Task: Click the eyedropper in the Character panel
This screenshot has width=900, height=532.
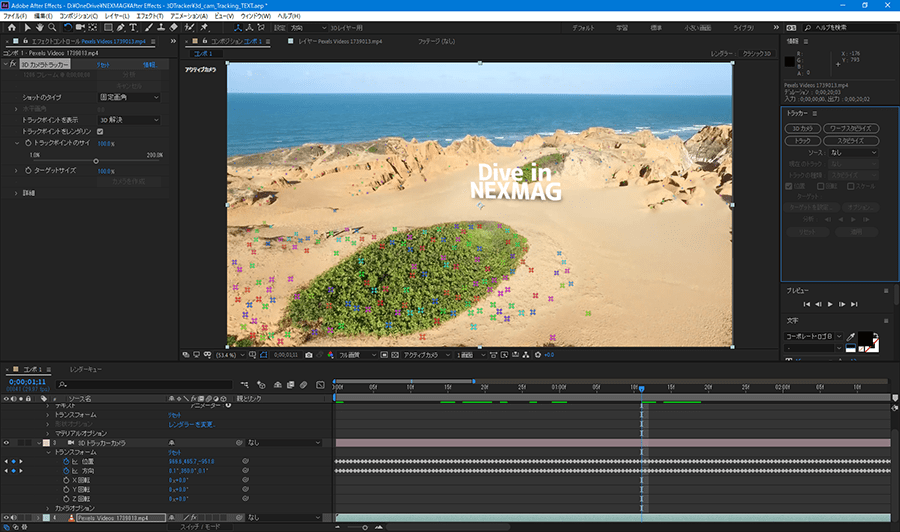Action: pyautogui.click(x=851, y=336)
